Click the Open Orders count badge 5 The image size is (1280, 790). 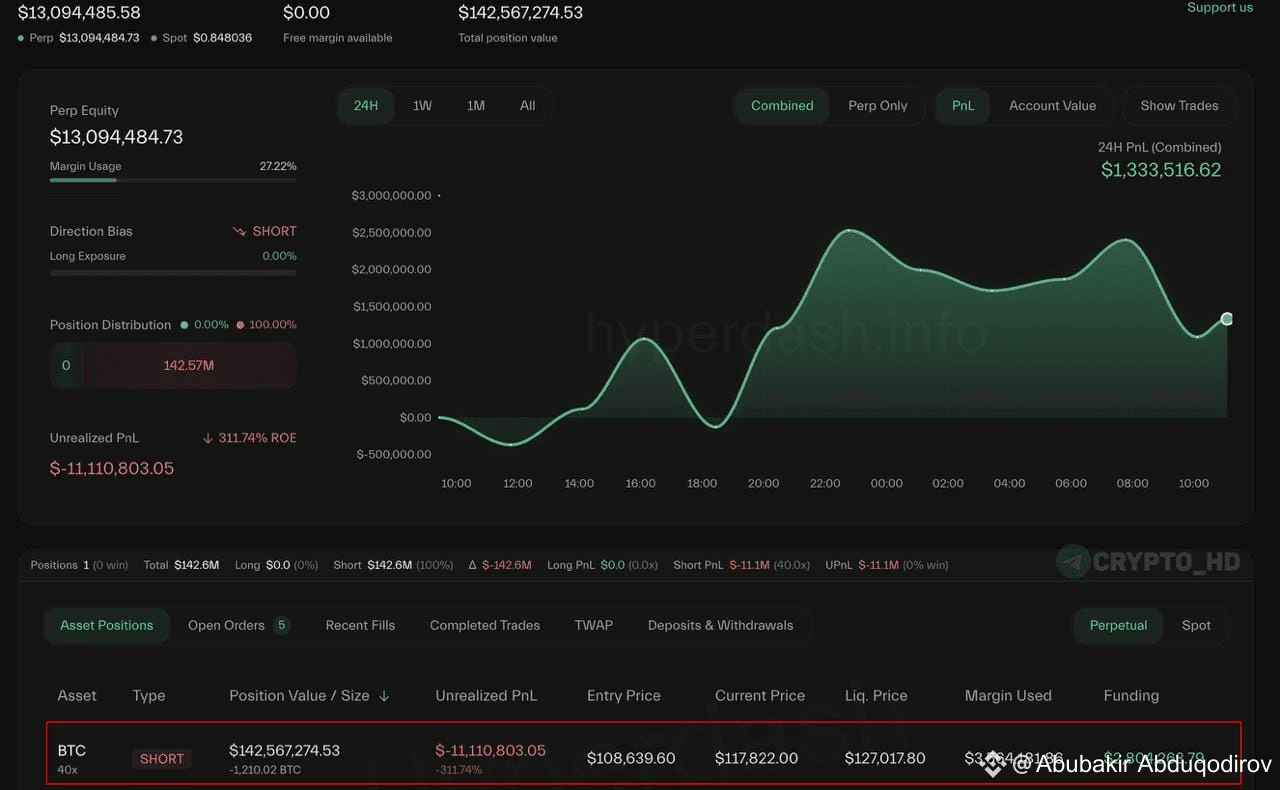point(282,626)
